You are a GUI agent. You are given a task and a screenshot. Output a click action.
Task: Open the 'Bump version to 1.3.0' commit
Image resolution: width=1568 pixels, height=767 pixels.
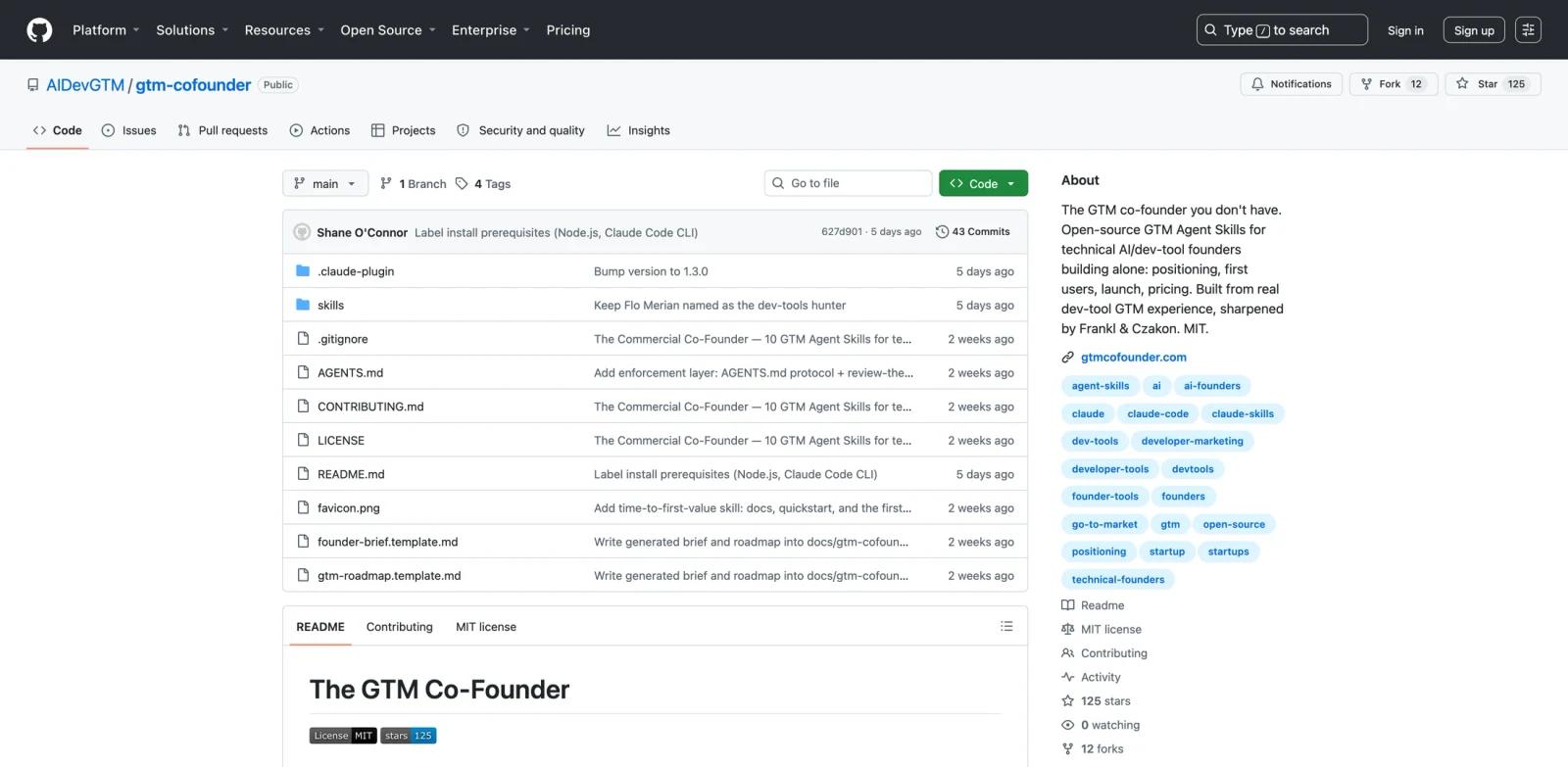[x=651, y=271]
